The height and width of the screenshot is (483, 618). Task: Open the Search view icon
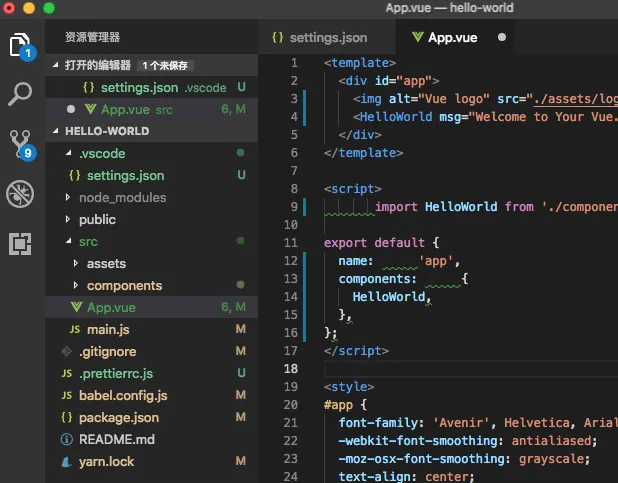(x=20, y=94)
